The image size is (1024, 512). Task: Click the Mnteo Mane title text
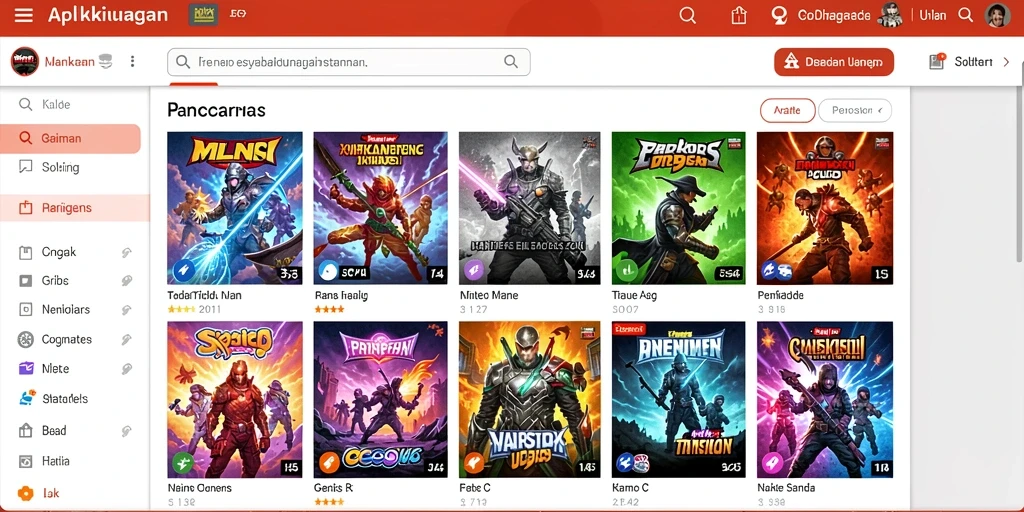pyautogui.click(x=489, y=295)
